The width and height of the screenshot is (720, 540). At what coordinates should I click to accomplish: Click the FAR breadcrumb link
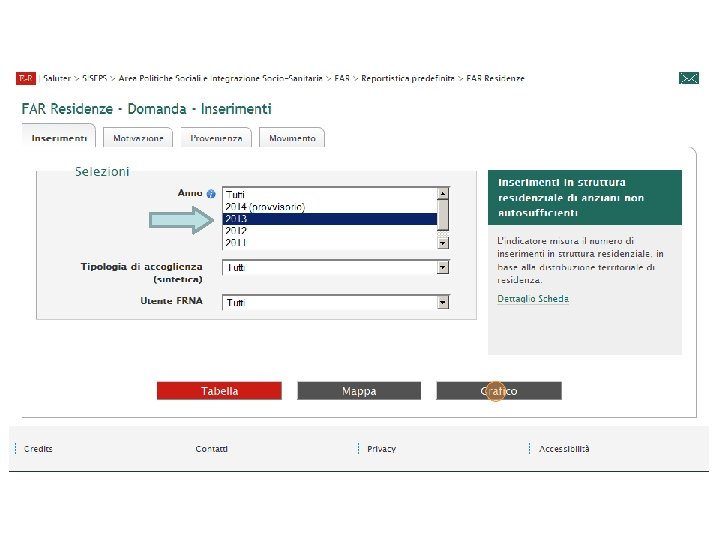pos(342,79)
